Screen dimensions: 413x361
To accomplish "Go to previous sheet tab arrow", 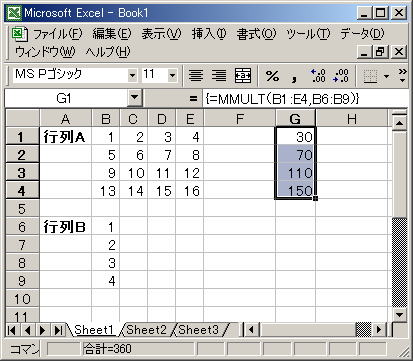I will pos(27,330).
